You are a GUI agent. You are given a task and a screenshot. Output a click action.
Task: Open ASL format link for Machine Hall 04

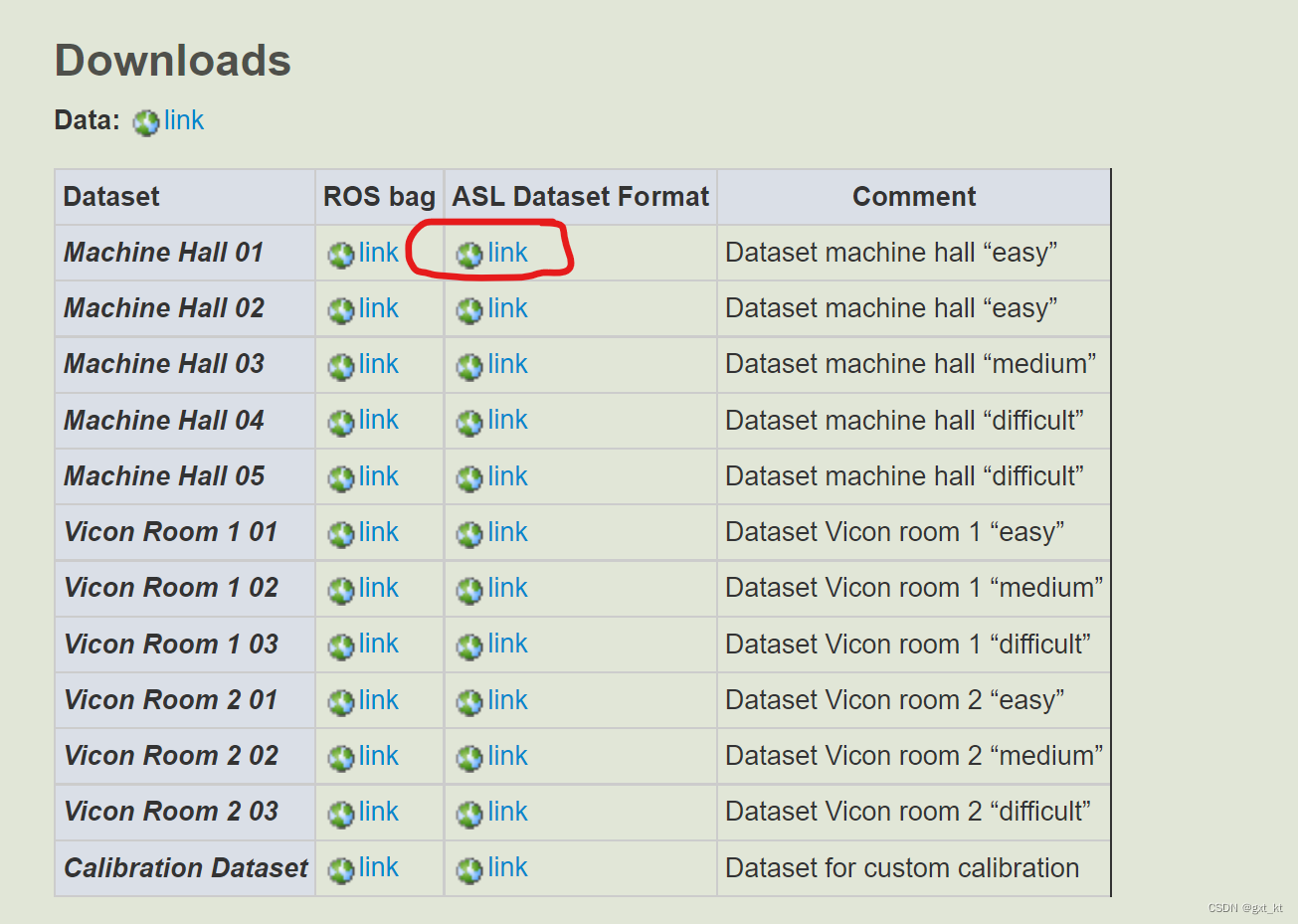point(507,420)
